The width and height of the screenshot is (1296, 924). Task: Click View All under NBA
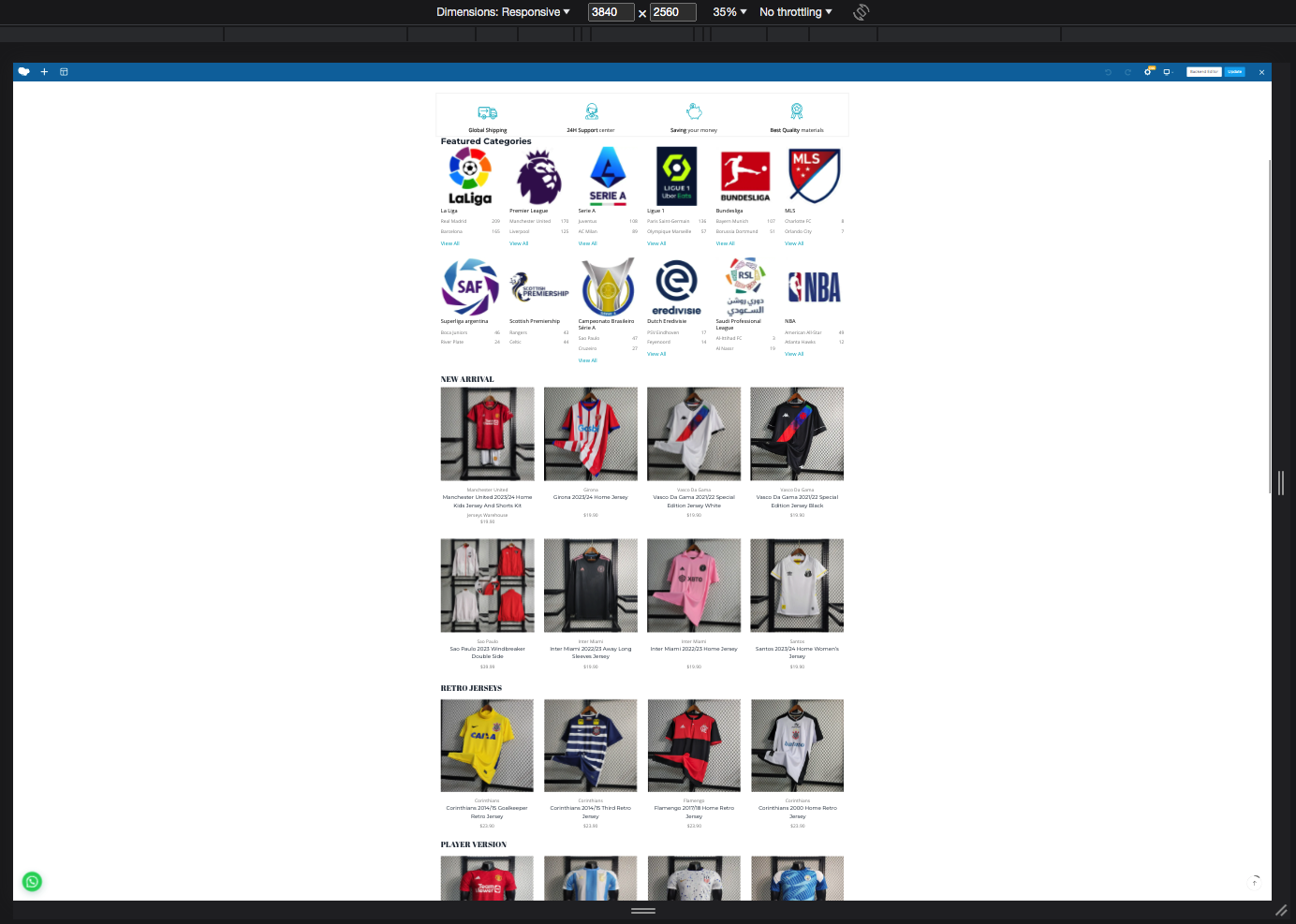tap(794, 354)
